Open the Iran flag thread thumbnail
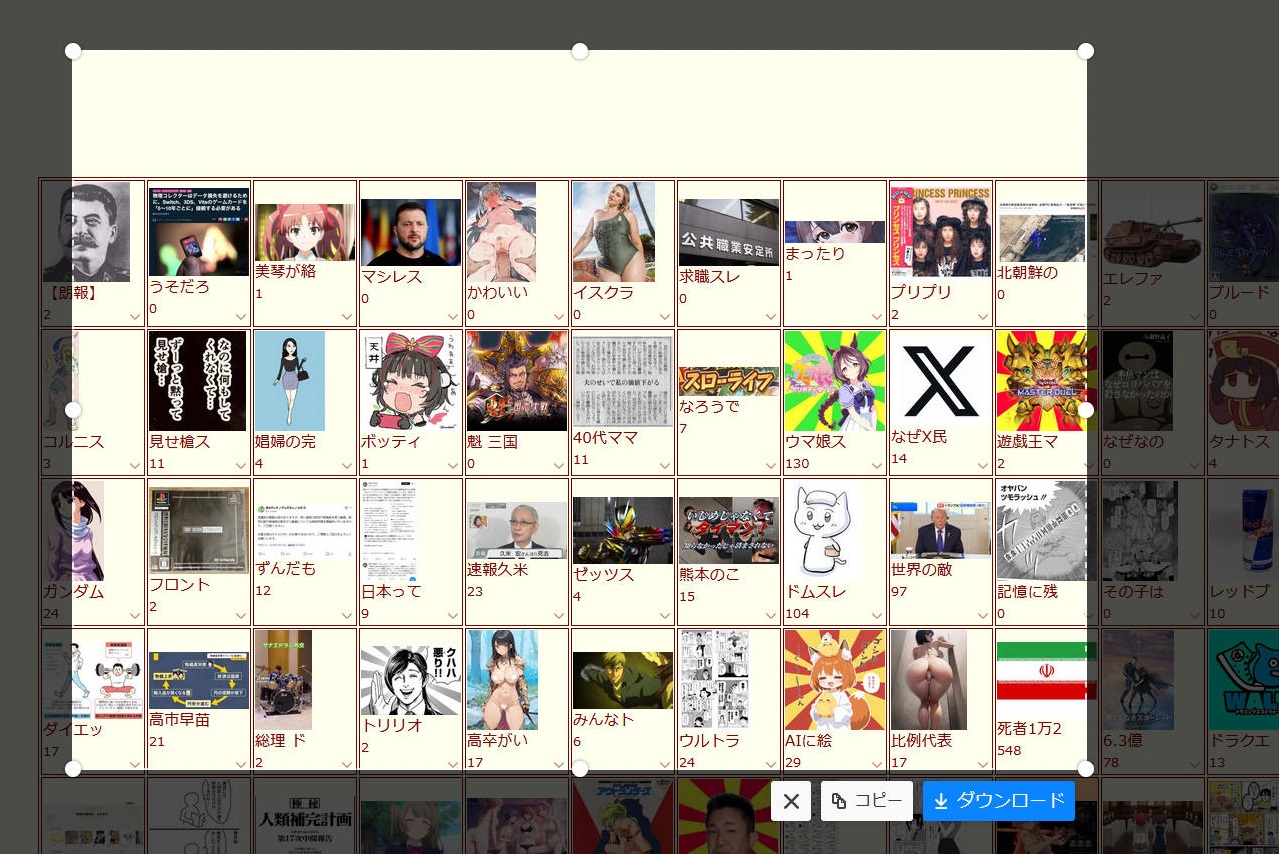This screenshot has height=854, width=1279. pos(1046,676)
